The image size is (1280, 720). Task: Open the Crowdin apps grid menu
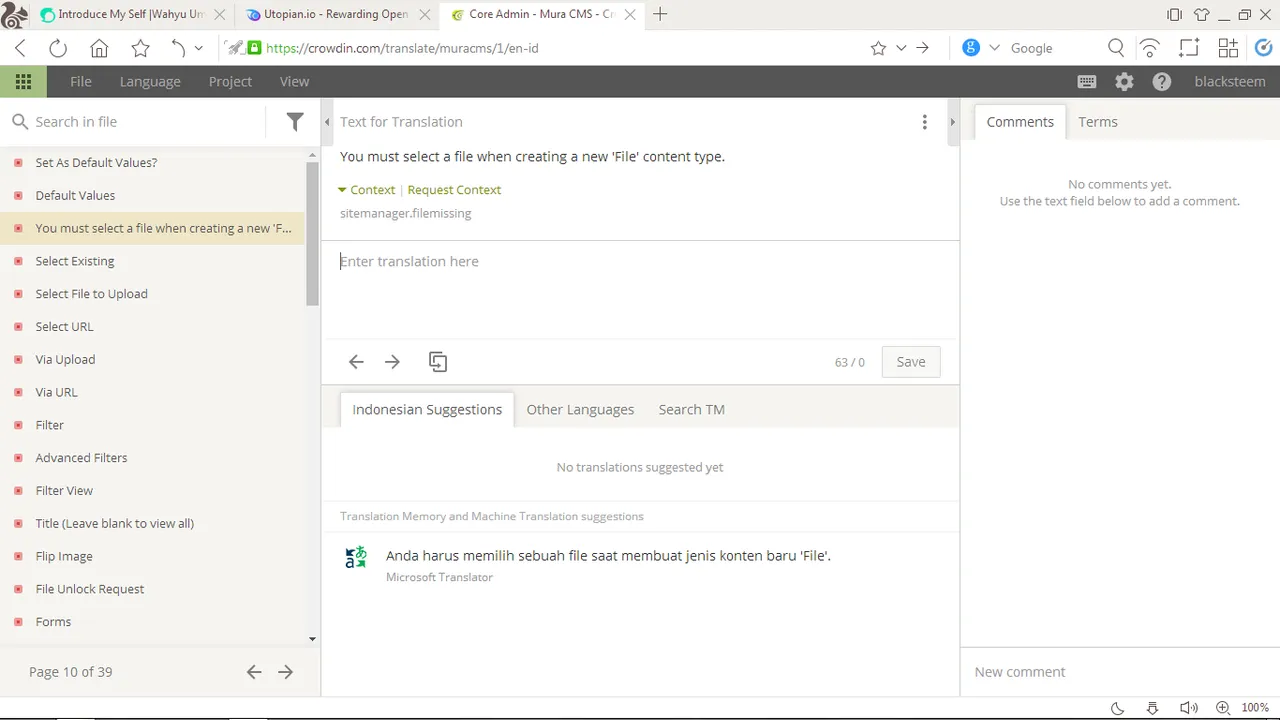pos(23,82)
